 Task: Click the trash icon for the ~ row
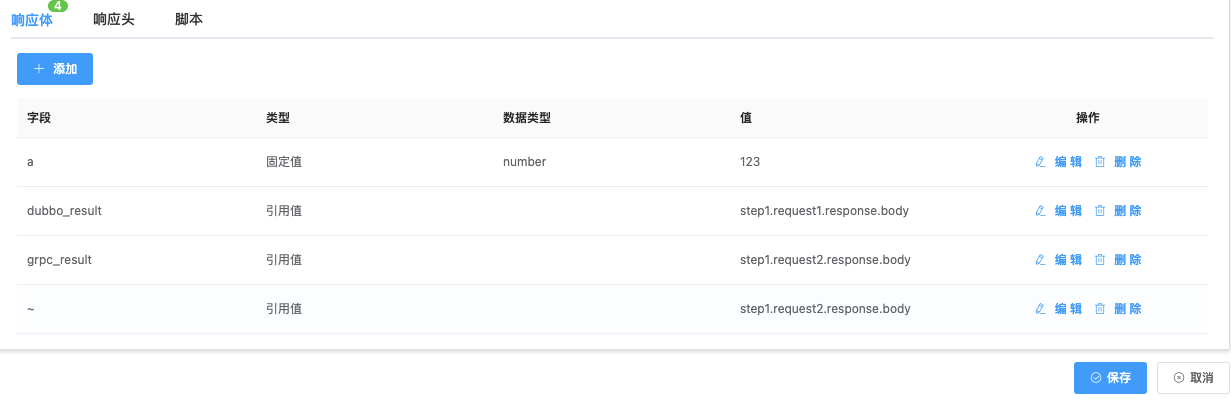point(1100,309)
